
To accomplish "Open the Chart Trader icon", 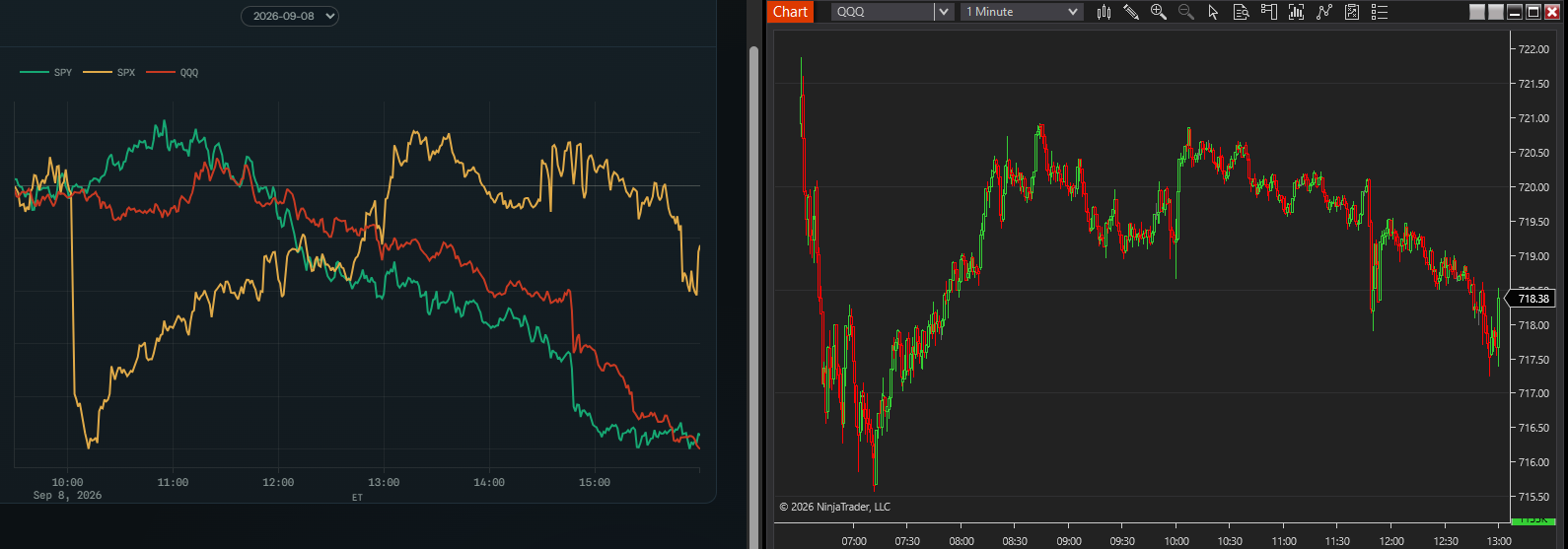I will pyautogui.click(x=1269, y=12).
